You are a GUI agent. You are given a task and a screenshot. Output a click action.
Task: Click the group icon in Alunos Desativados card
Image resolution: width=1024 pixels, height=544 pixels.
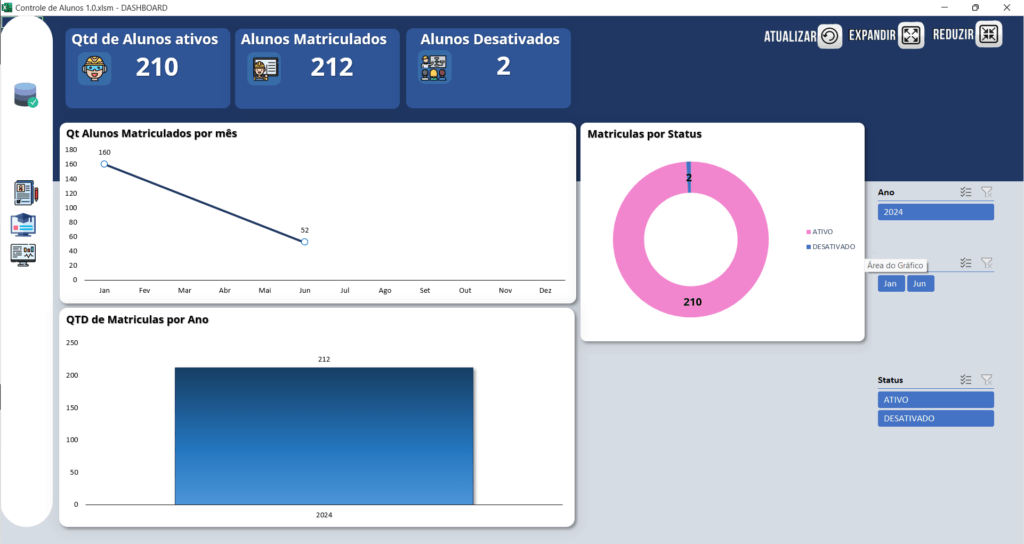434,67
